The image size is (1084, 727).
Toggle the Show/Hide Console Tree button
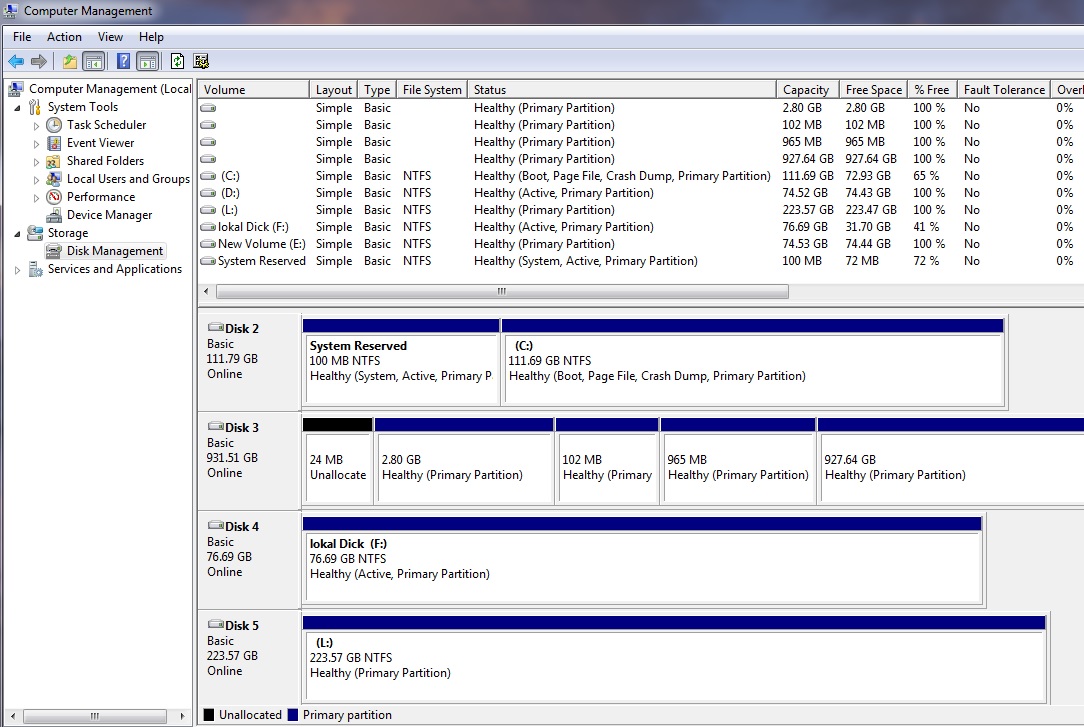(93, 62)
